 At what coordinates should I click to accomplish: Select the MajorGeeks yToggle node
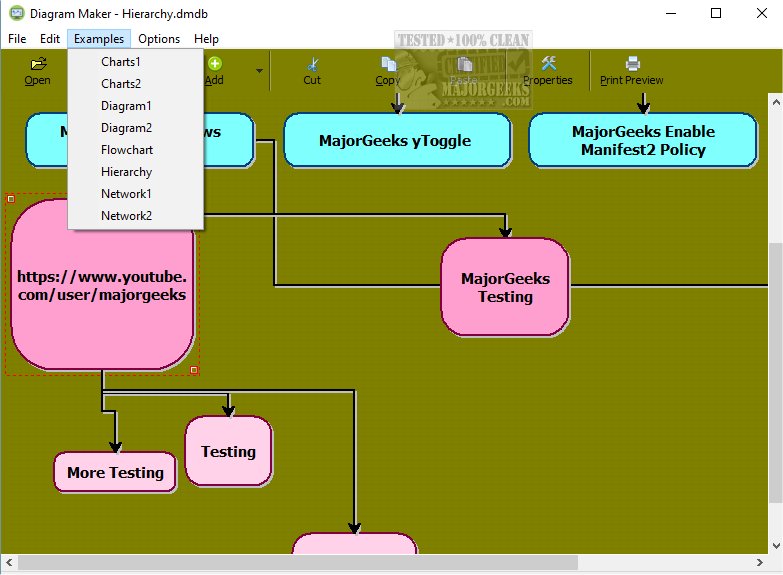click(x=397, y=140)
